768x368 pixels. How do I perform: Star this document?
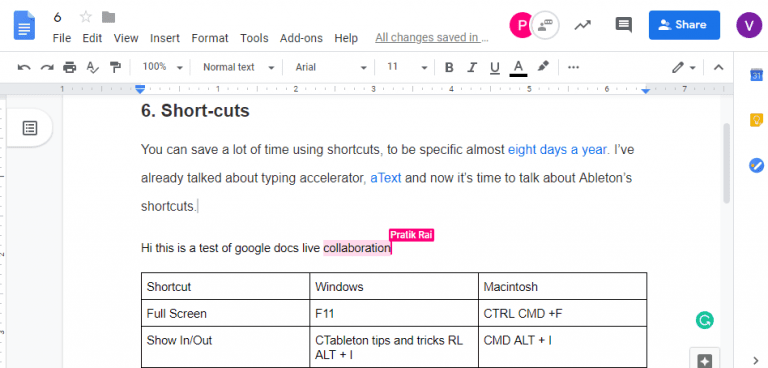click(x=86, y=18)
